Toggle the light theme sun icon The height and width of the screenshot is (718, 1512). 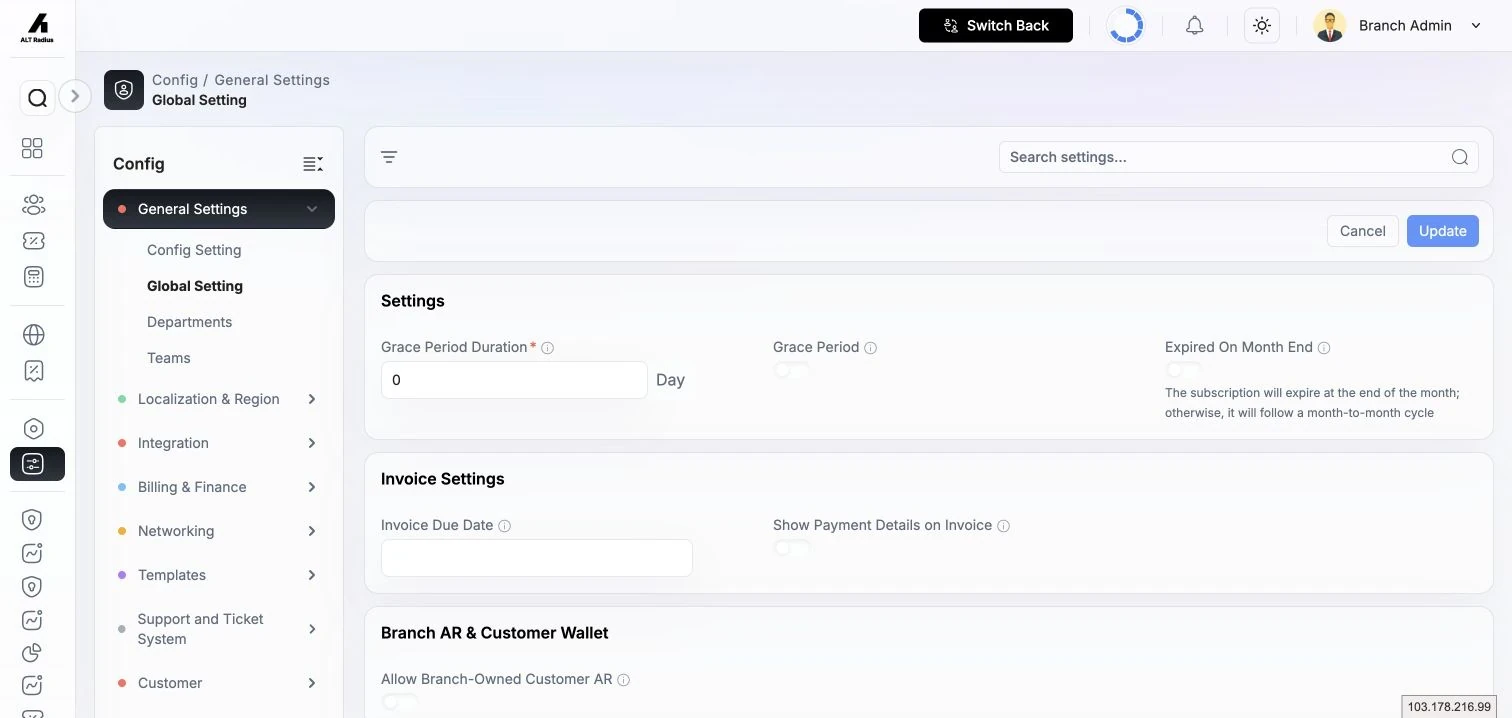[1262, 26]
